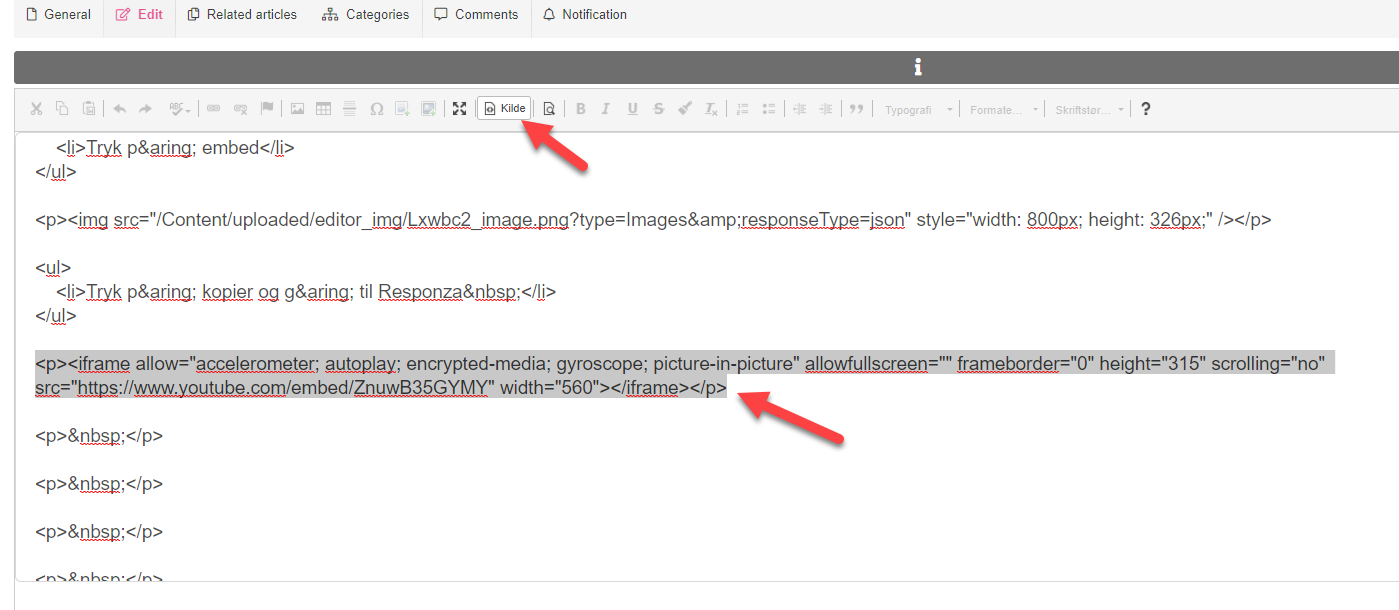The height and width of the screenshot is (610, 1399).
Task: Click the info icon in gray bar
Action: click(x=917, y=67)
